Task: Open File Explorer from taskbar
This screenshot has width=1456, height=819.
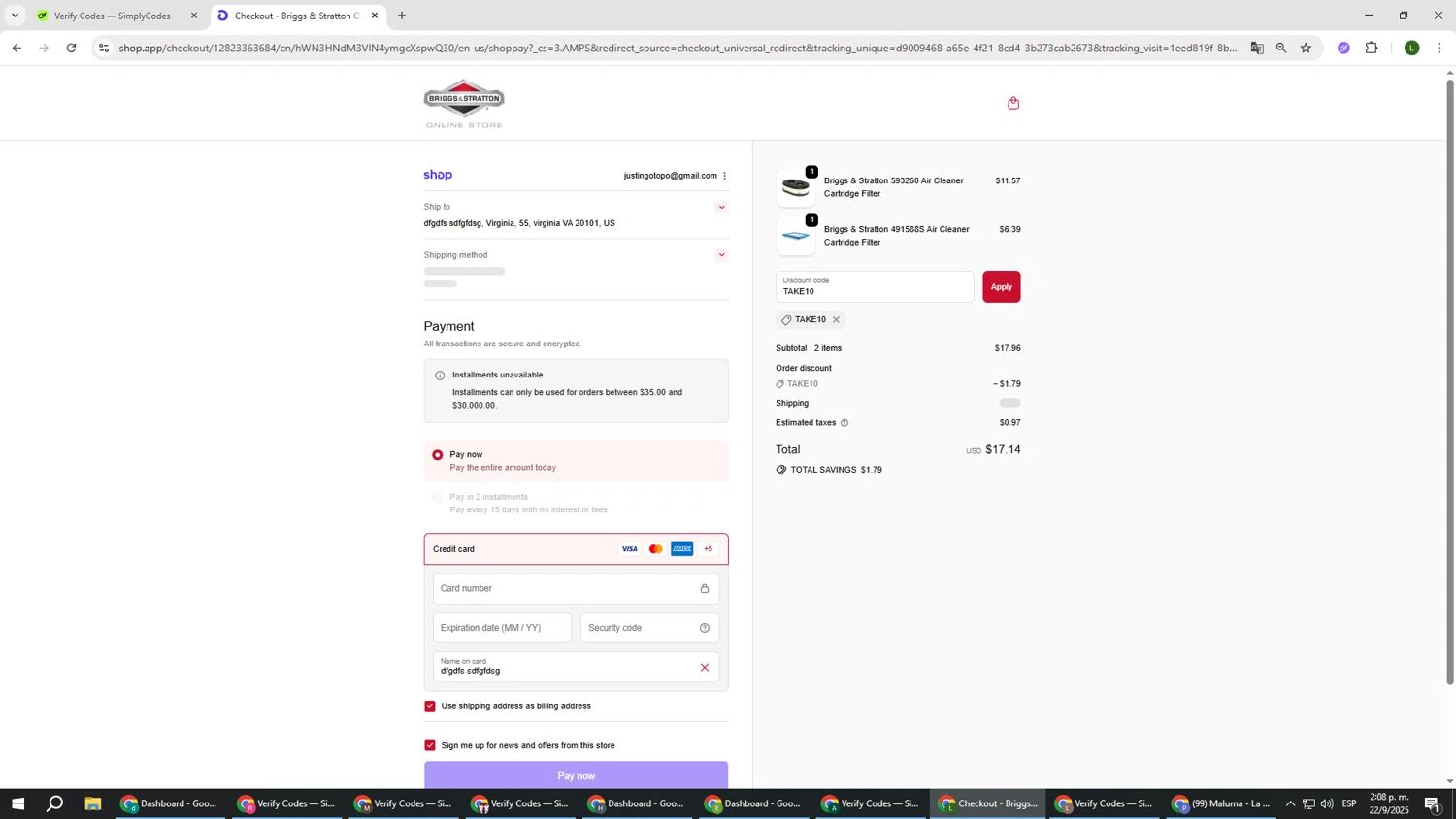Action: (x=93, y=803)
